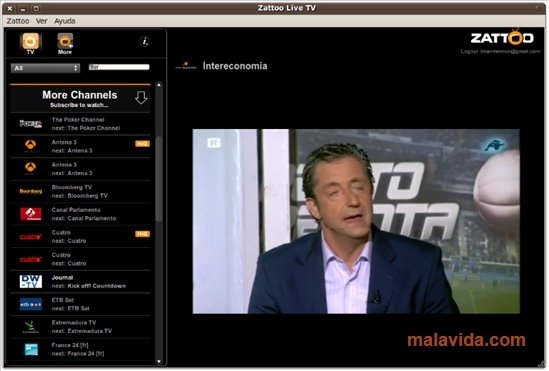Open the Ayuda menu
The height and width of the screenshot is (371, 549).
tap(64, 21)
